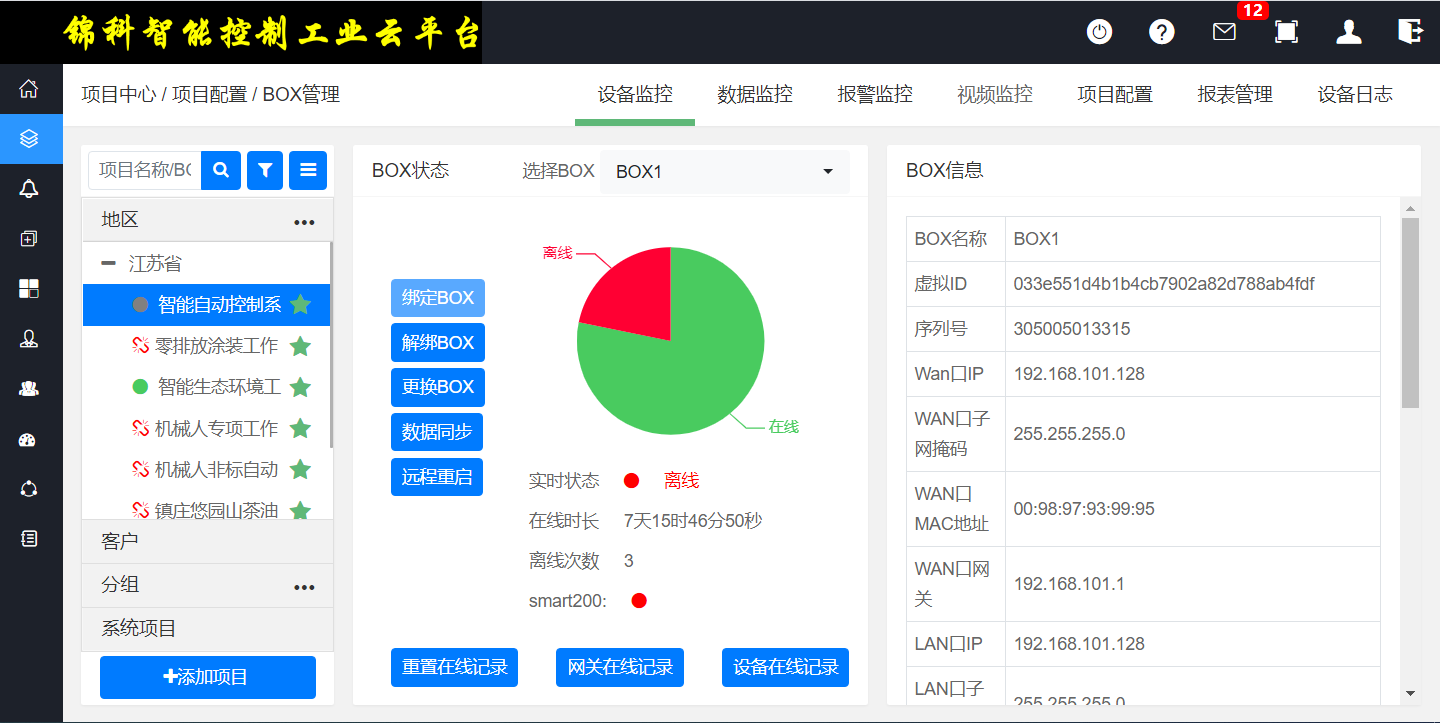
Task: Open the help question-mark icon
Action: click(1161, 31)
